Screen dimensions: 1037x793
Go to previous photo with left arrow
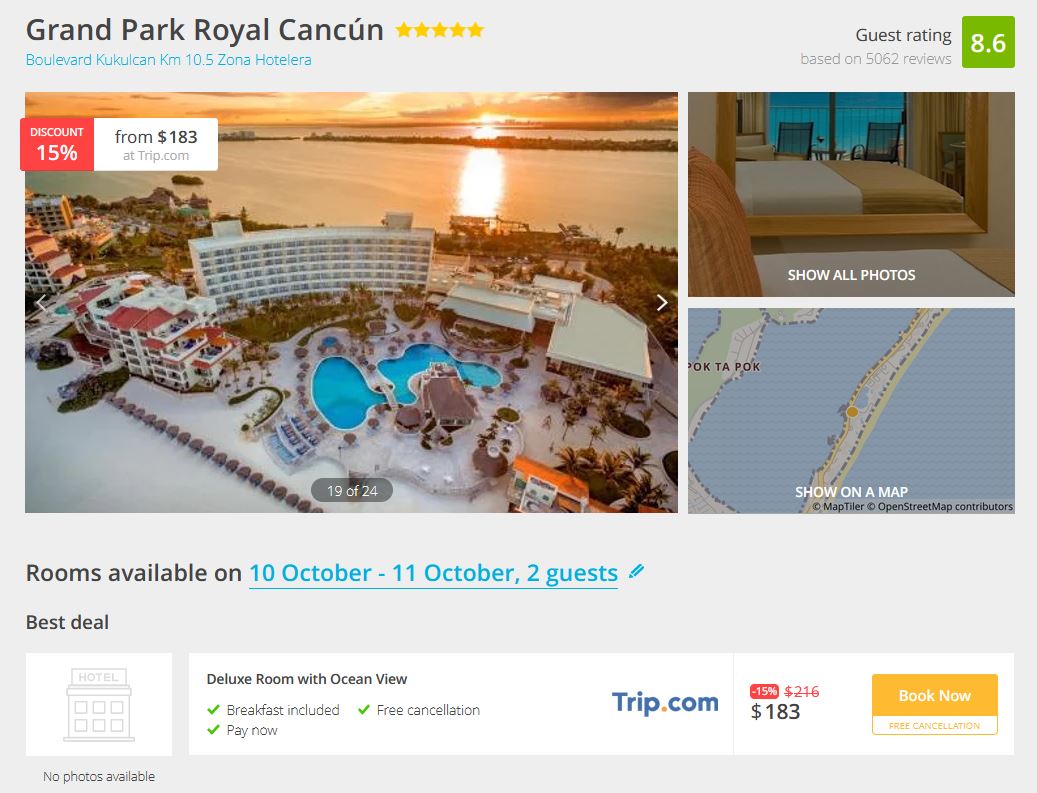pyautogui.click(x=41, y=303)
